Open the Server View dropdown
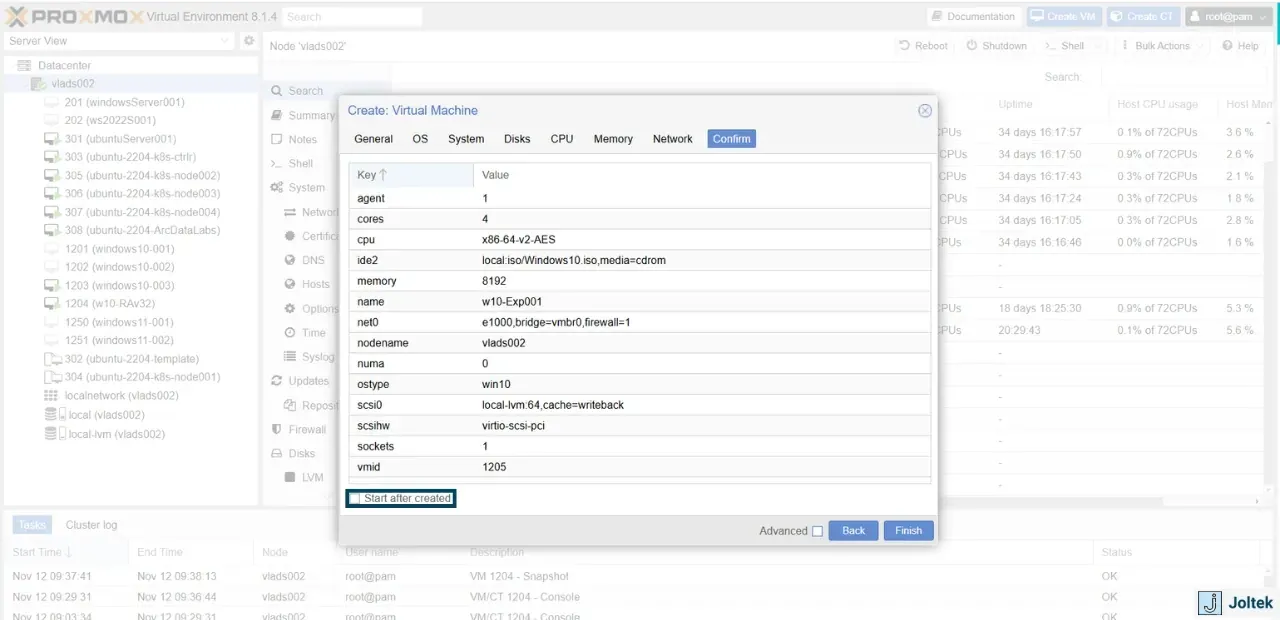 118,41
